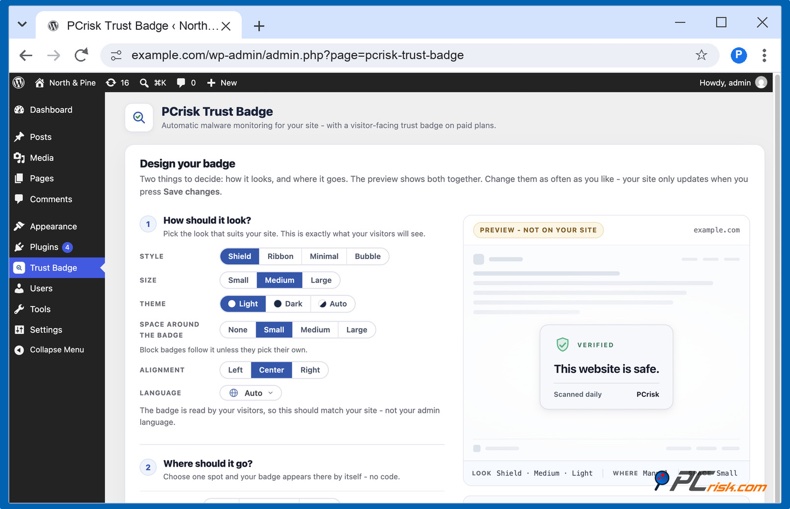The image size is (790, 509).
Task: Open the 16 pending updates icon
Action: (117, 83)
